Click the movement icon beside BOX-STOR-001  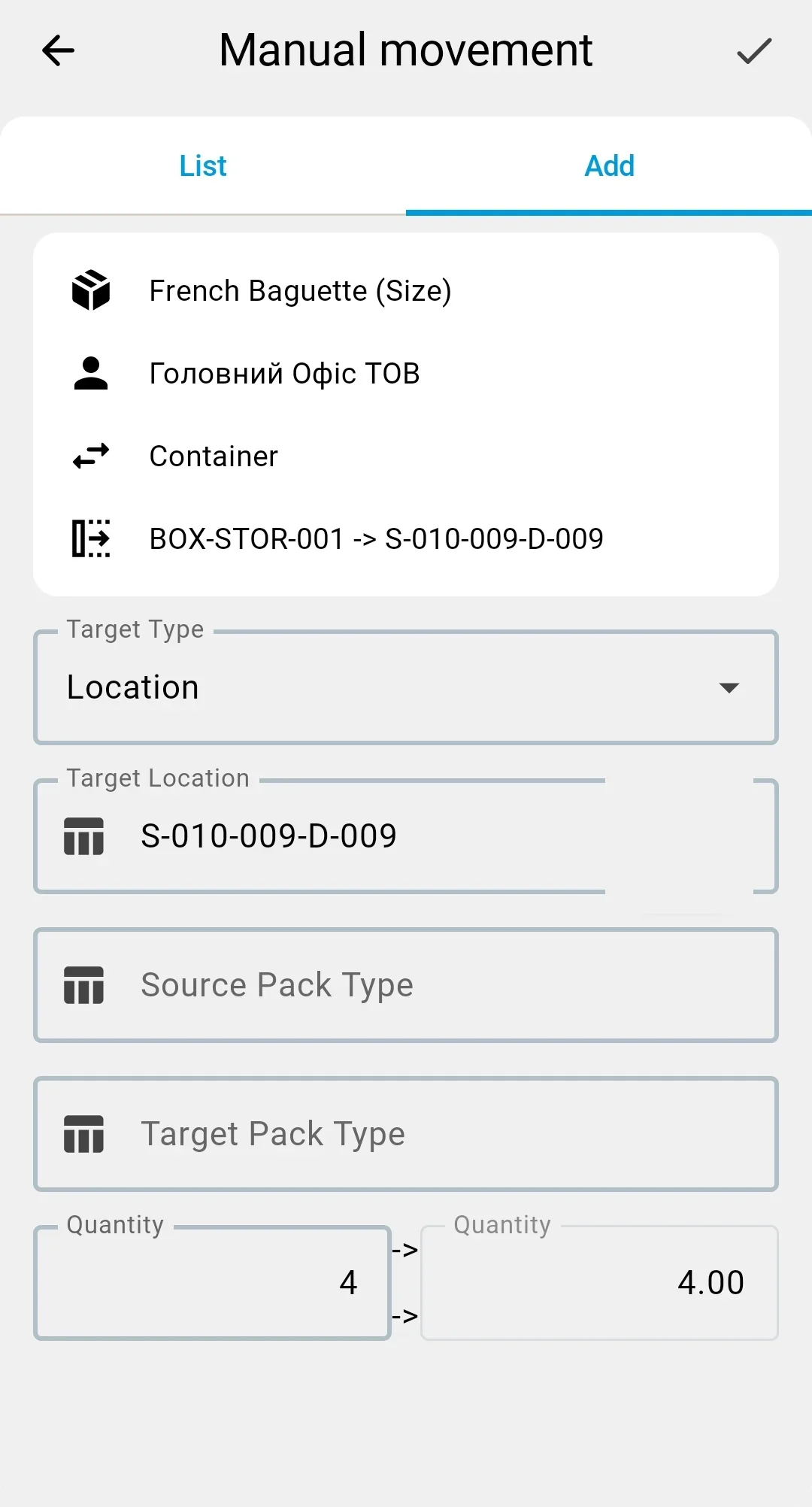[91, 538]
